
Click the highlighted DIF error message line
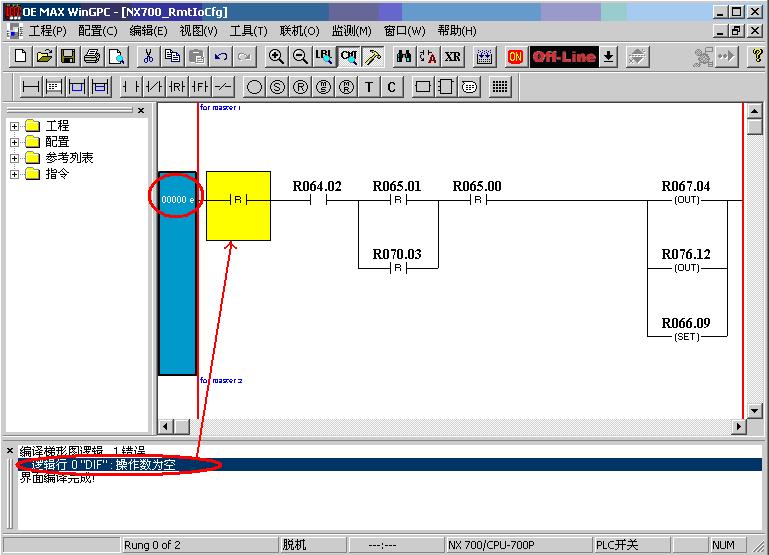tap(390, 465)
